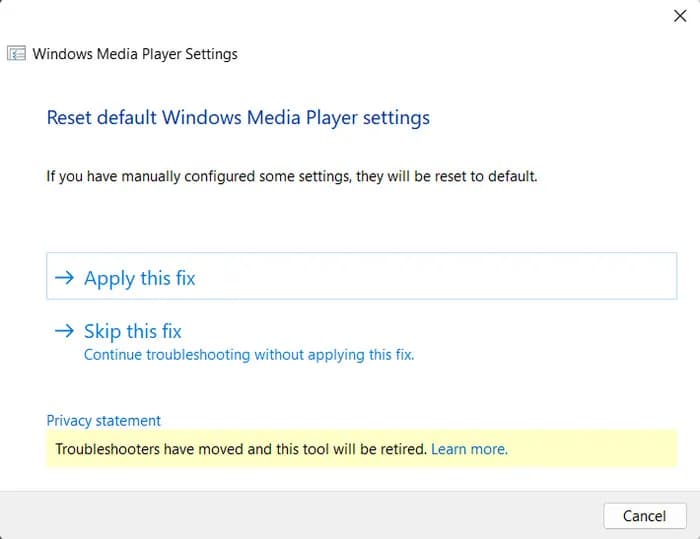Follow the Learn more link
This screenshot has height=539, width=700.
(x=469, y=450)
